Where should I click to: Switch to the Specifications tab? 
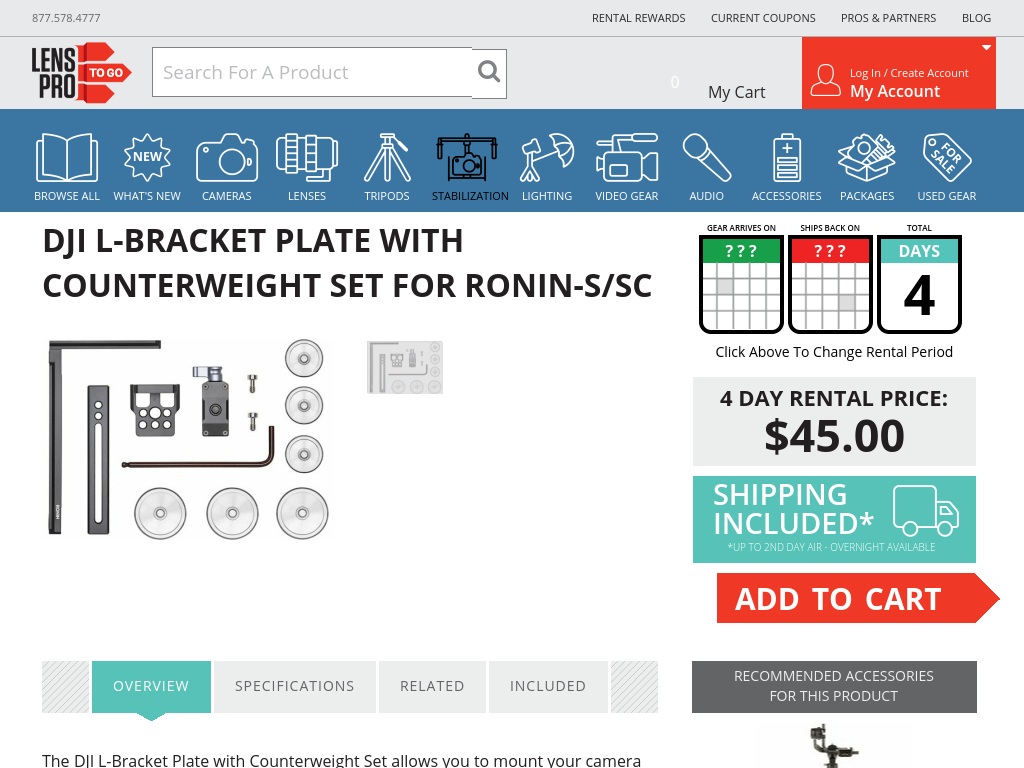point(295,686)
